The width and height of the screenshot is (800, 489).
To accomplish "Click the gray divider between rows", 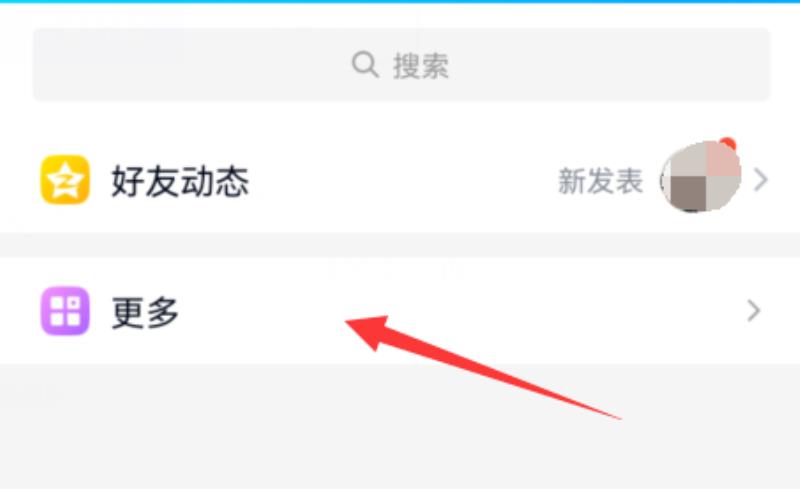I will pyautogui.click(x=400, y=245).
